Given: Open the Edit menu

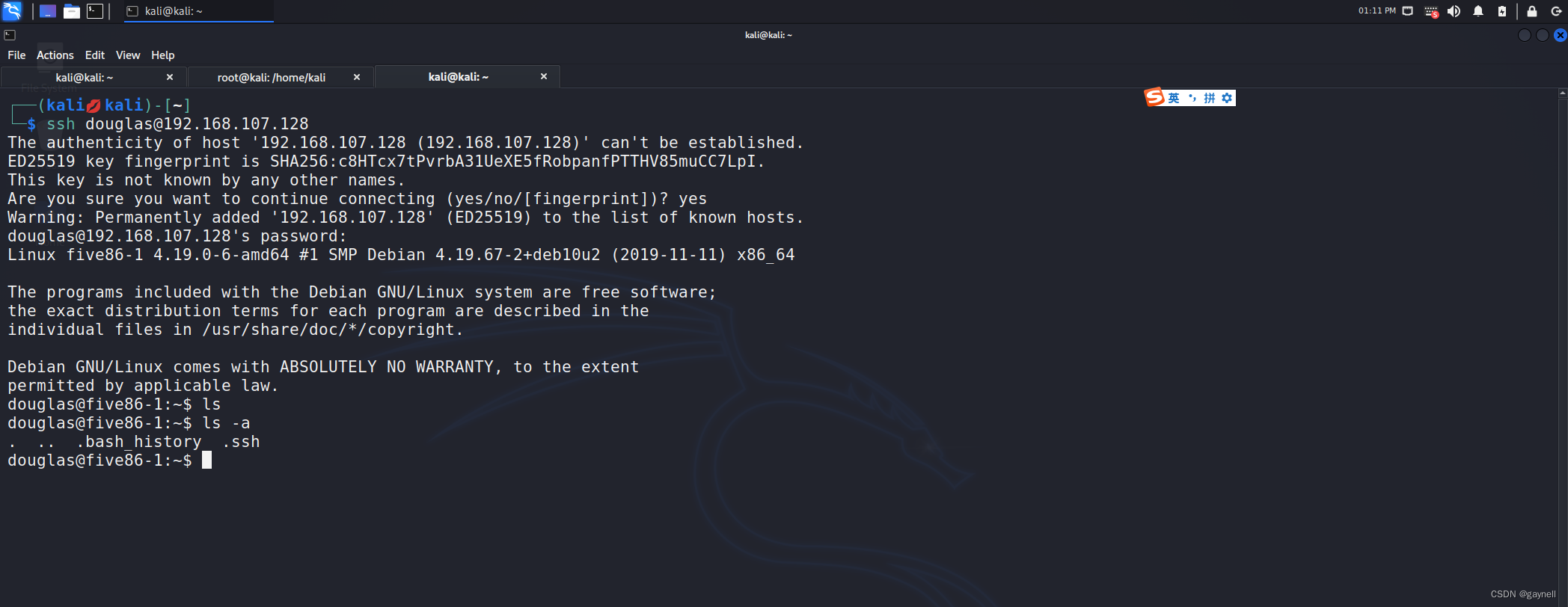Looking at the screenshot, I should tap(95, 55).
